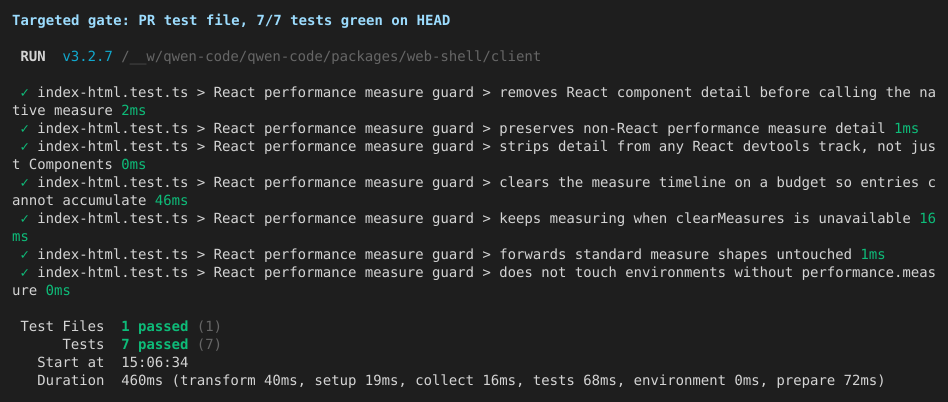Click '1 passed' next to Test Files
948x402 pixels.
[x=155, y=326]
